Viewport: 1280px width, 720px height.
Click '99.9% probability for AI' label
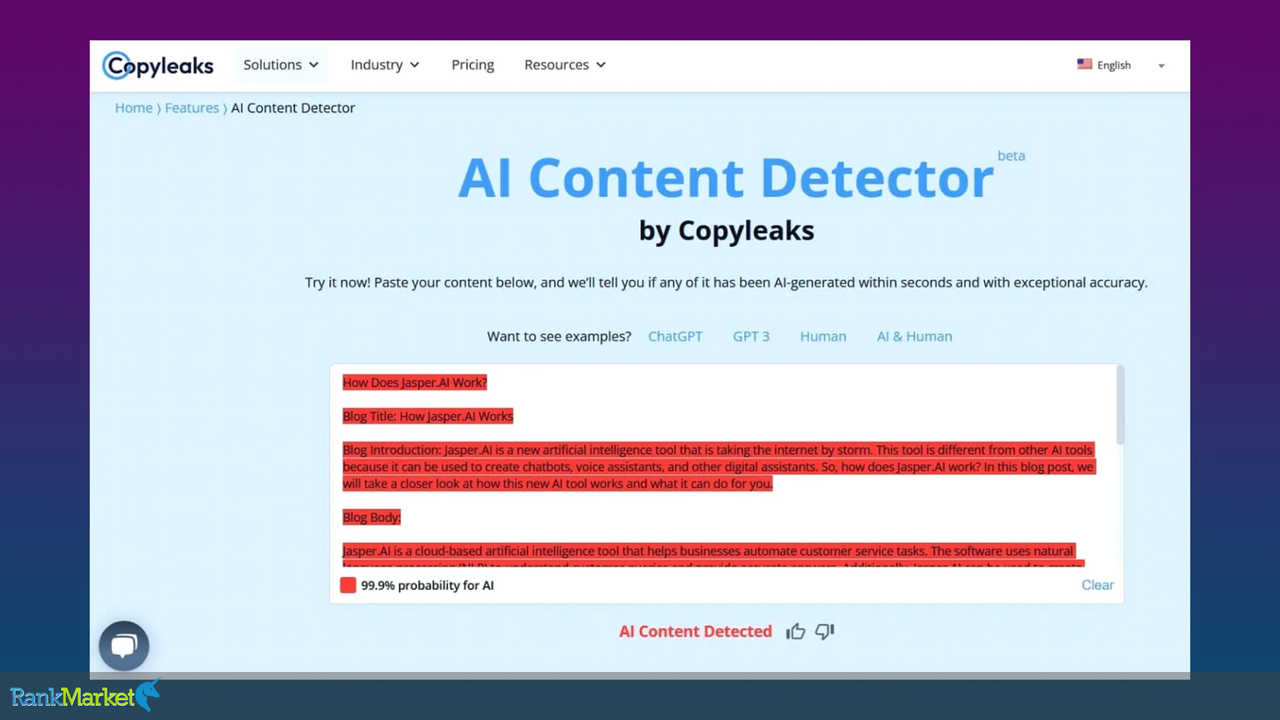click(427, 585)
